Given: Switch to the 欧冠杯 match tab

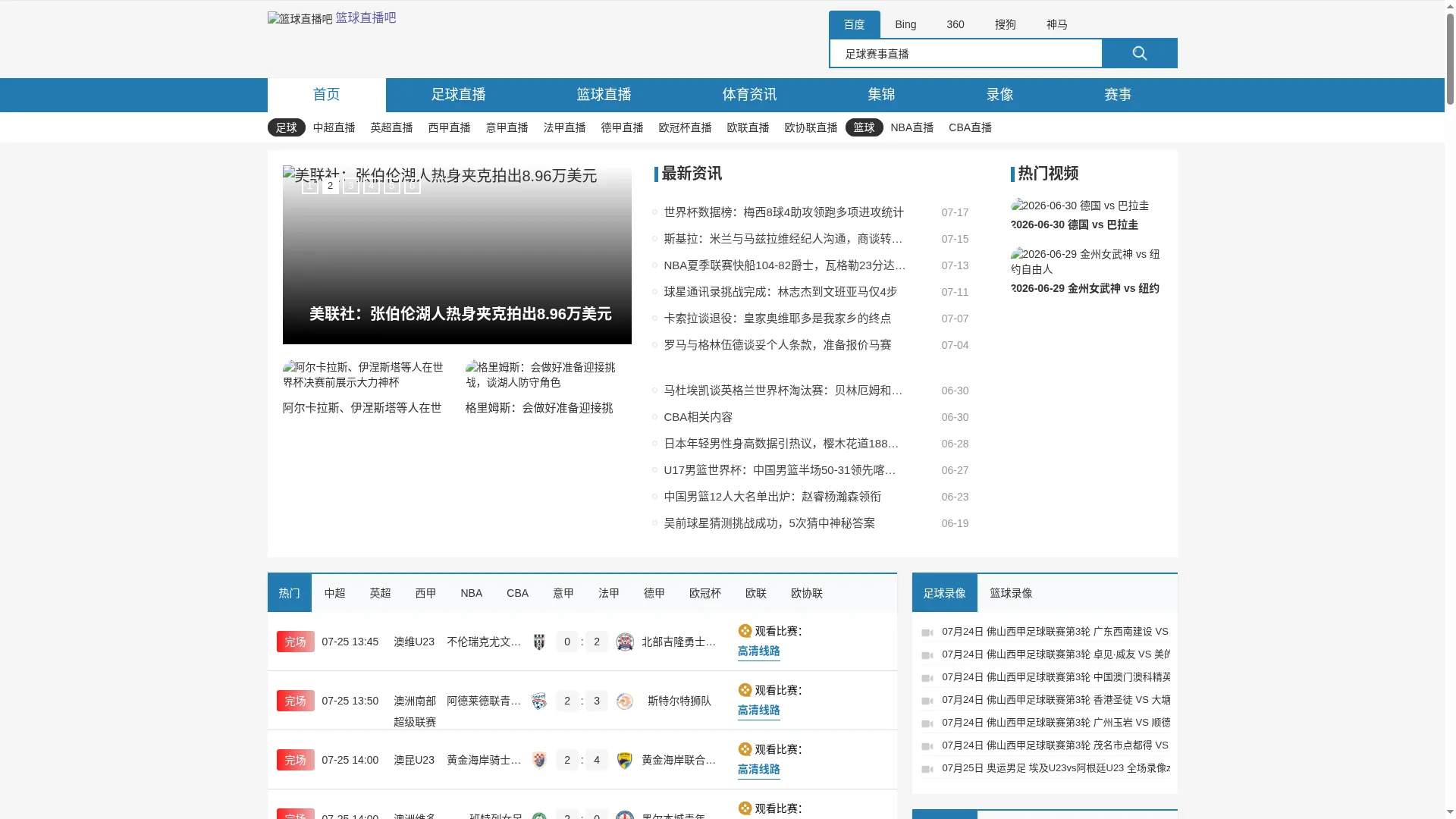Looking at the screenshot, I should pyautogui.click(x=704, y=593).
